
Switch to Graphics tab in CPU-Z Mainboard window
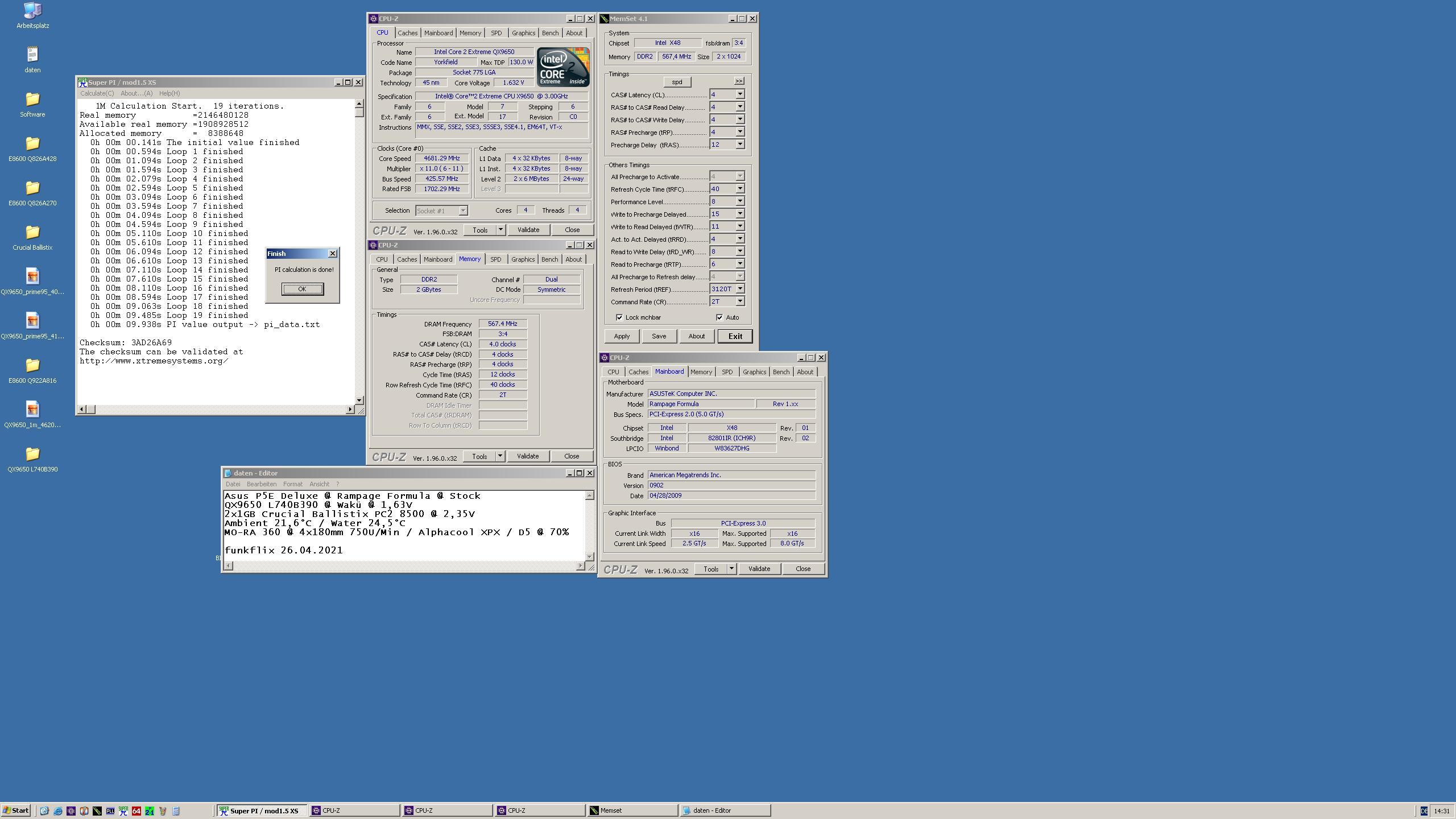(754, 372)
